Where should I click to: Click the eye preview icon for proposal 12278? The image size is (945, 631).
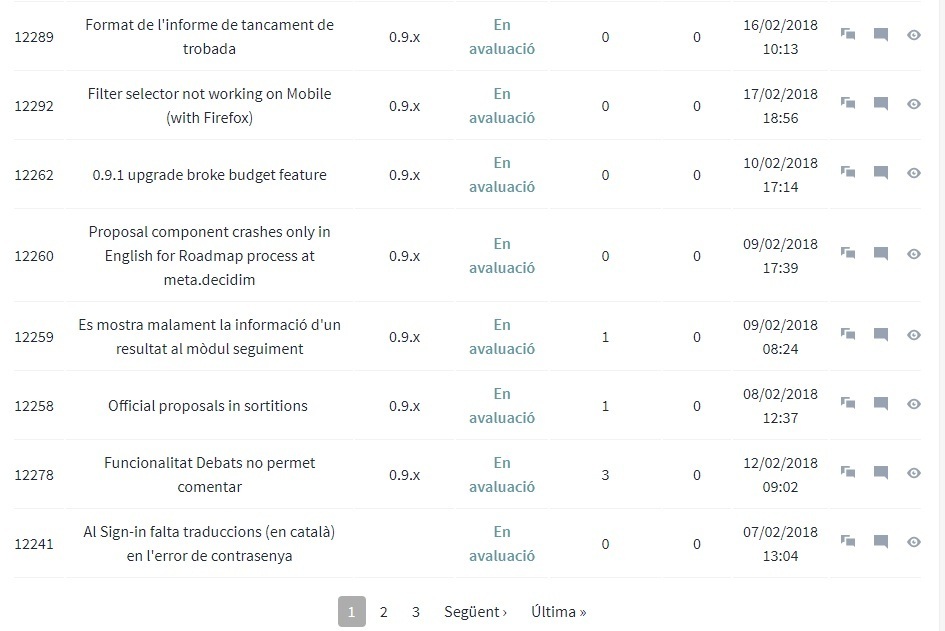coord(914,473)
